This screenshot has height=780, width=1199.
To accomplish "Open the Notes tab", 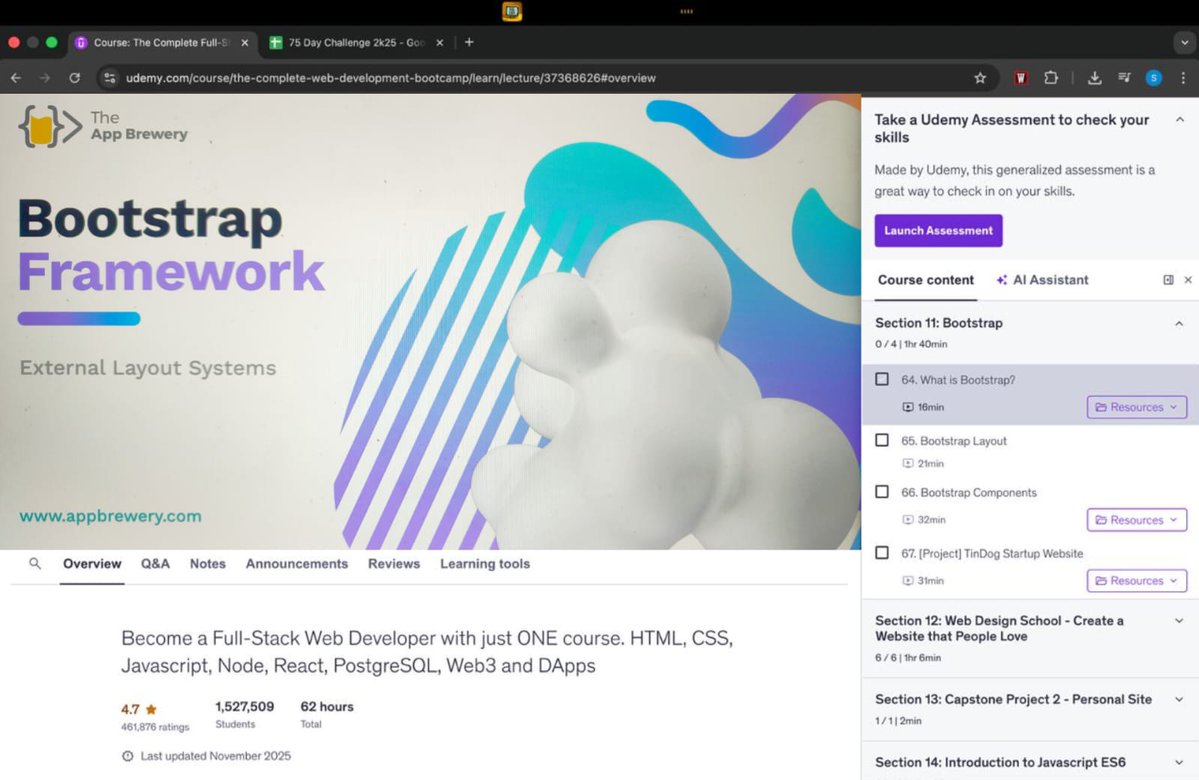I will (x=208, y=564).
